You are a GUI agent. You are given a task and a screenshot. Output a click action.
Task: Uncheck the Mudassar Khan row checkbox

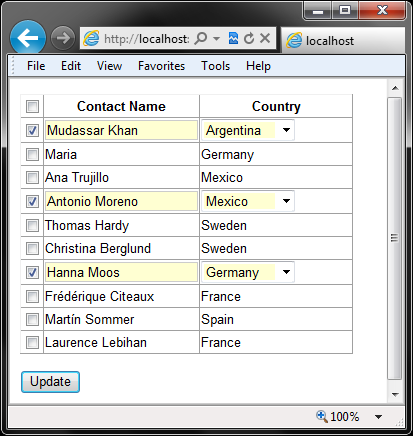pos(32,130)
